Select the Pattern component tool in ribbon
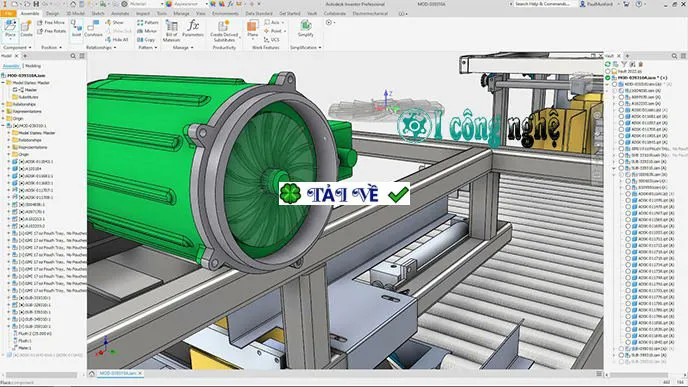 tap(147, 22)
